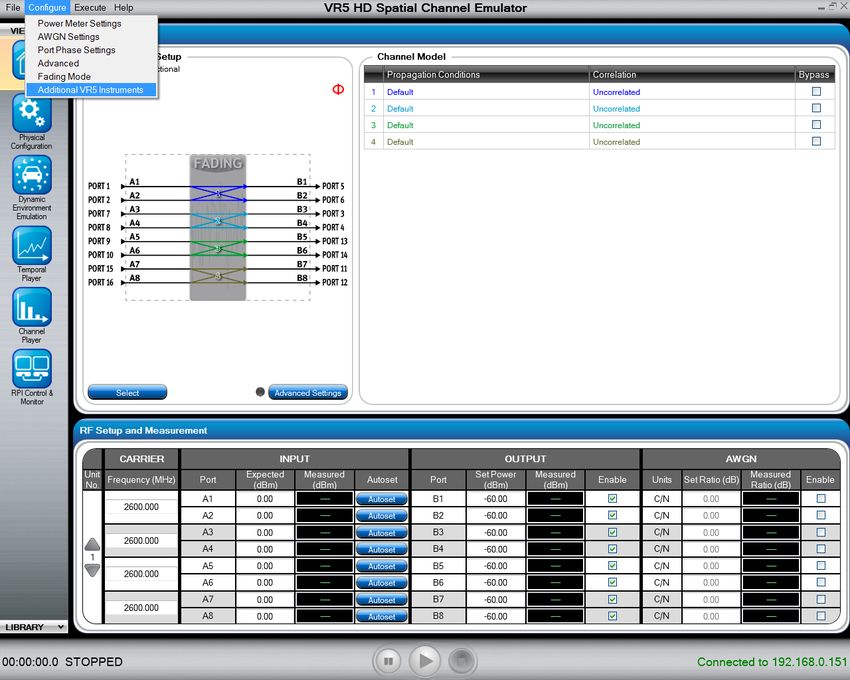The height and width of the screenshot is (680, 850).
Task: Open AWGN Units C/N dropdown for row A3
Action: 661,533
